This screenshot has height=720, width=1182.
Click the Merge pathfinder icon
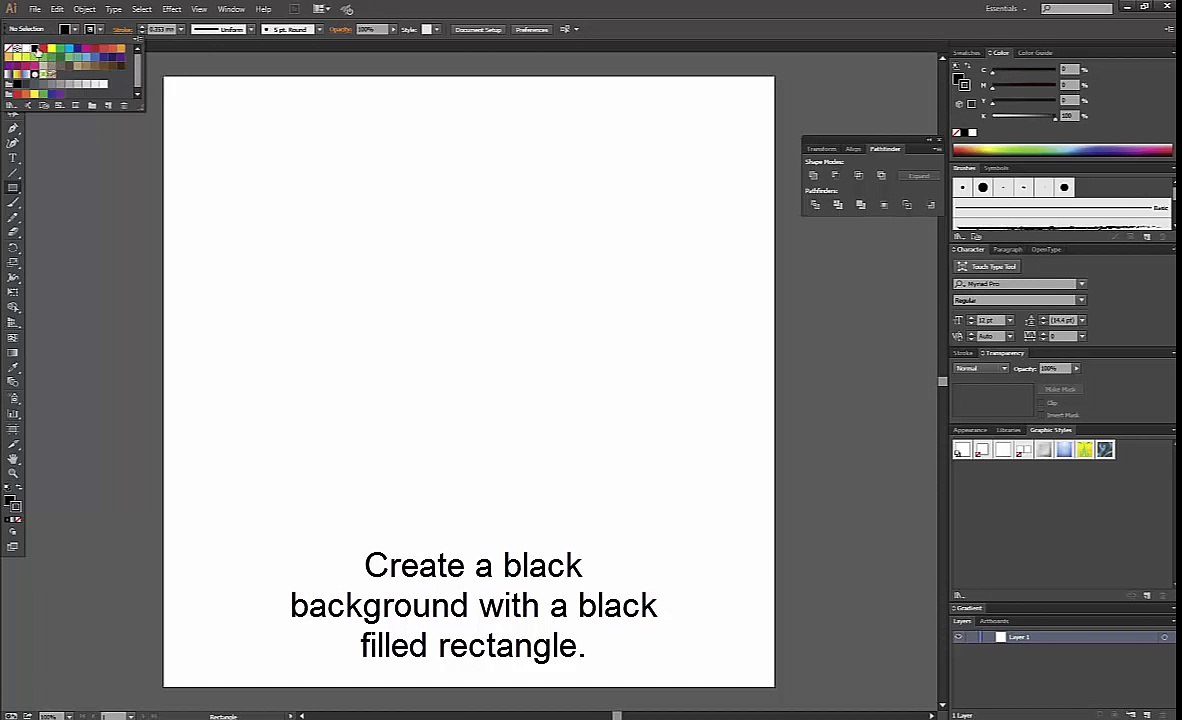861,205
